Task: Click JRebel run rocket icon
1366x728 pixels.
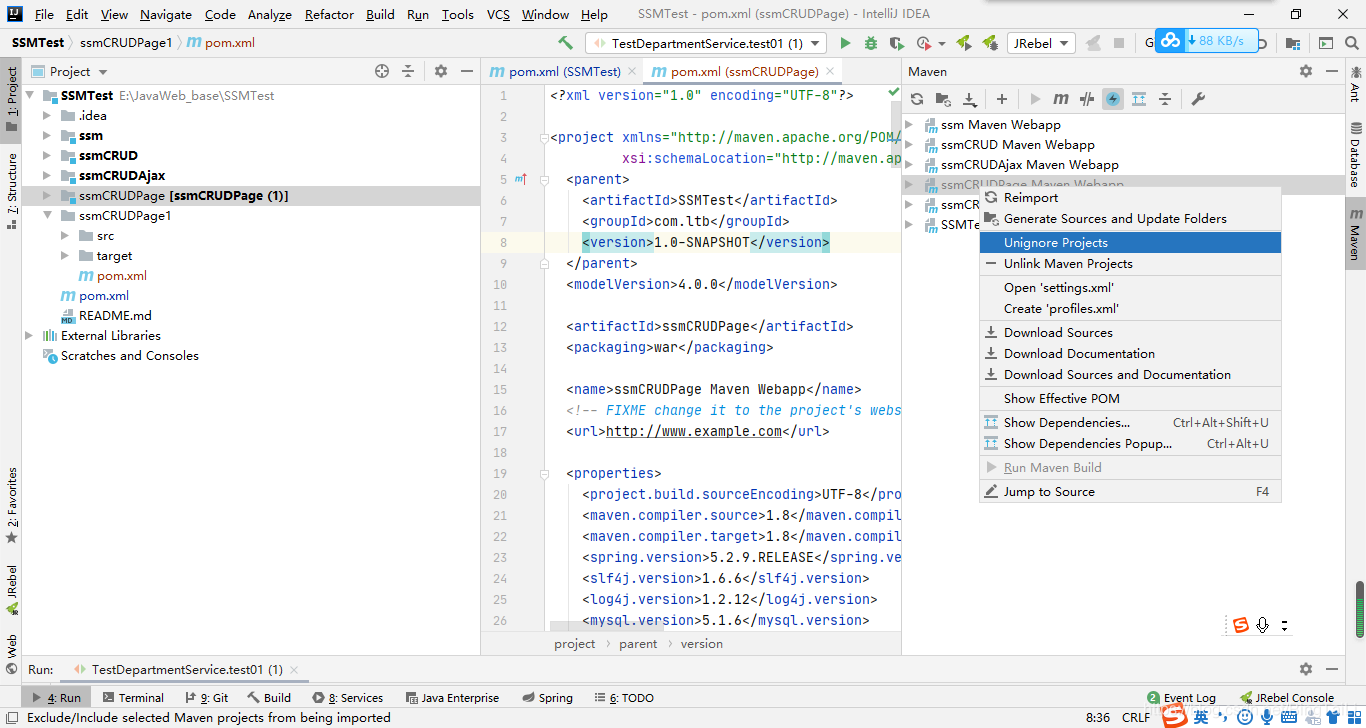Action: pyautogui.click(x=964, y=43)
